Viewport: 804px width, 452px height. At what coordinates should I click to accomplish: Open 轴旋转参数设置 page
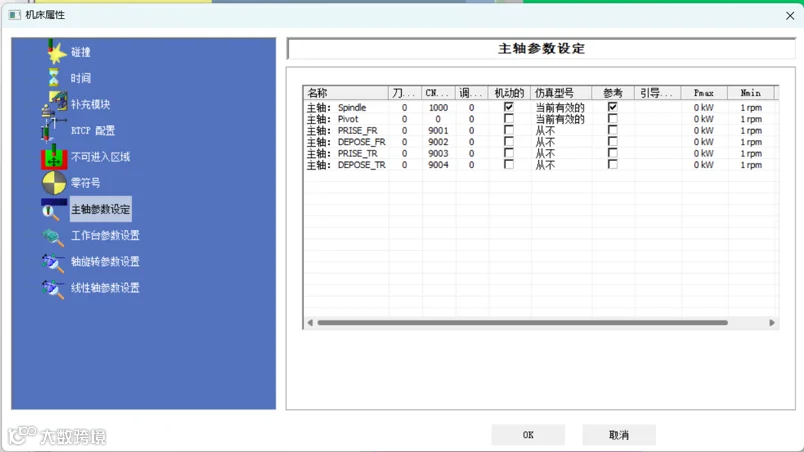point(105,261)
